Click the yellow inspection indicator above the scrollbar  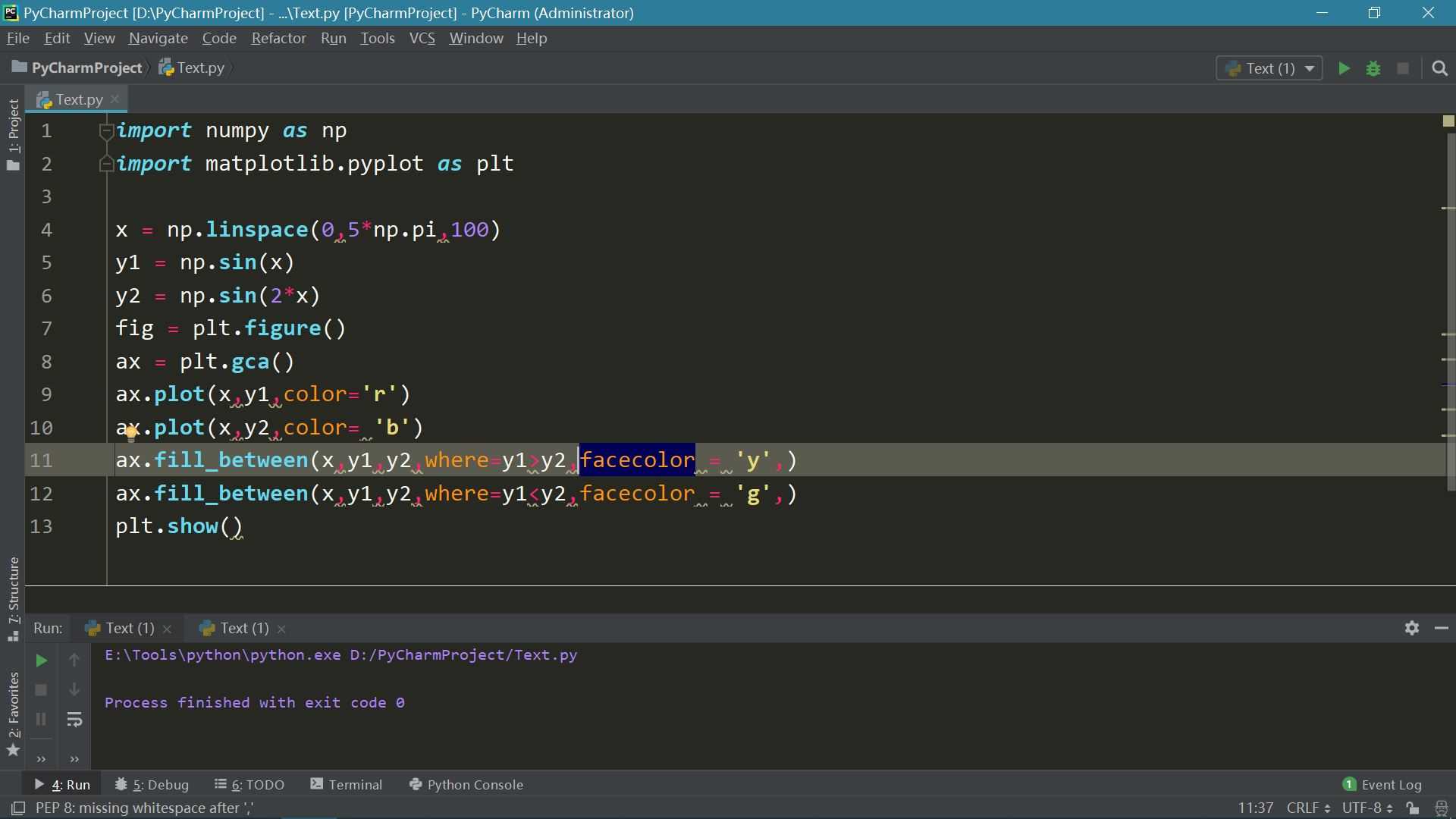(x=1448, y=121)
